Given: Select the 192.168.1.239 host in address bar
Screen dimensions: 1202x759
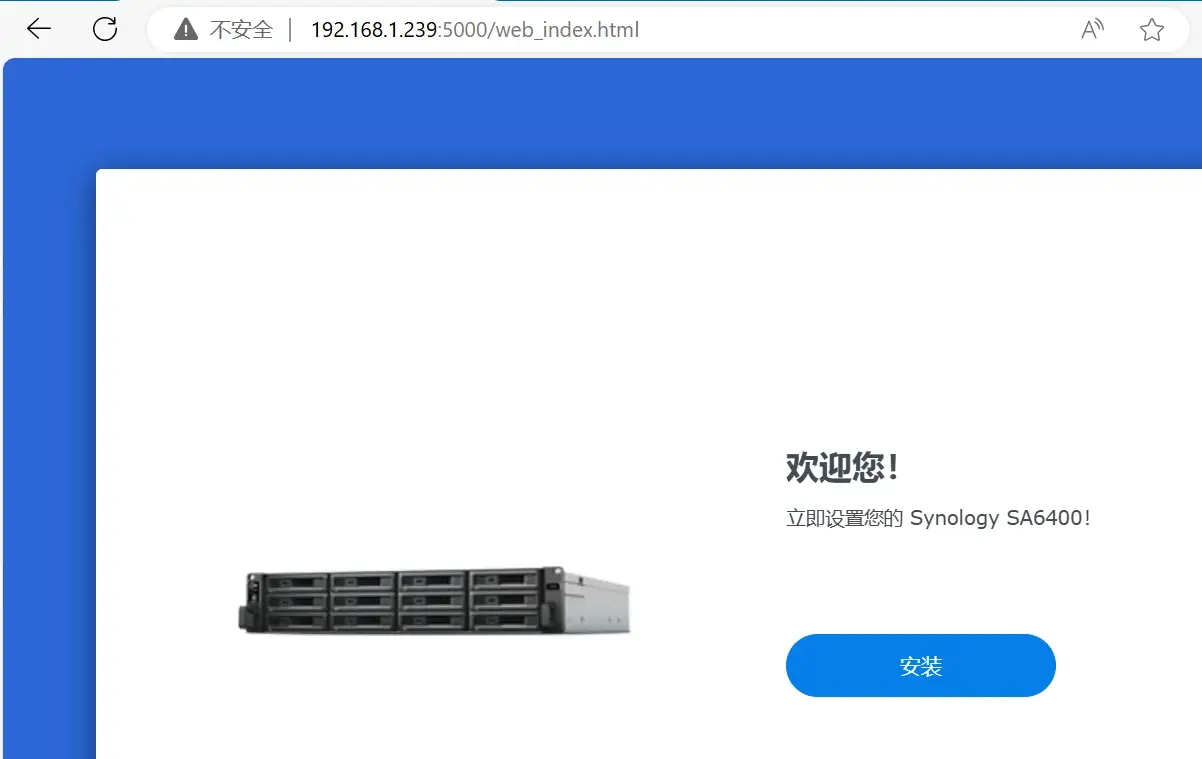Looking at the screenshot, I should (374, 30).
